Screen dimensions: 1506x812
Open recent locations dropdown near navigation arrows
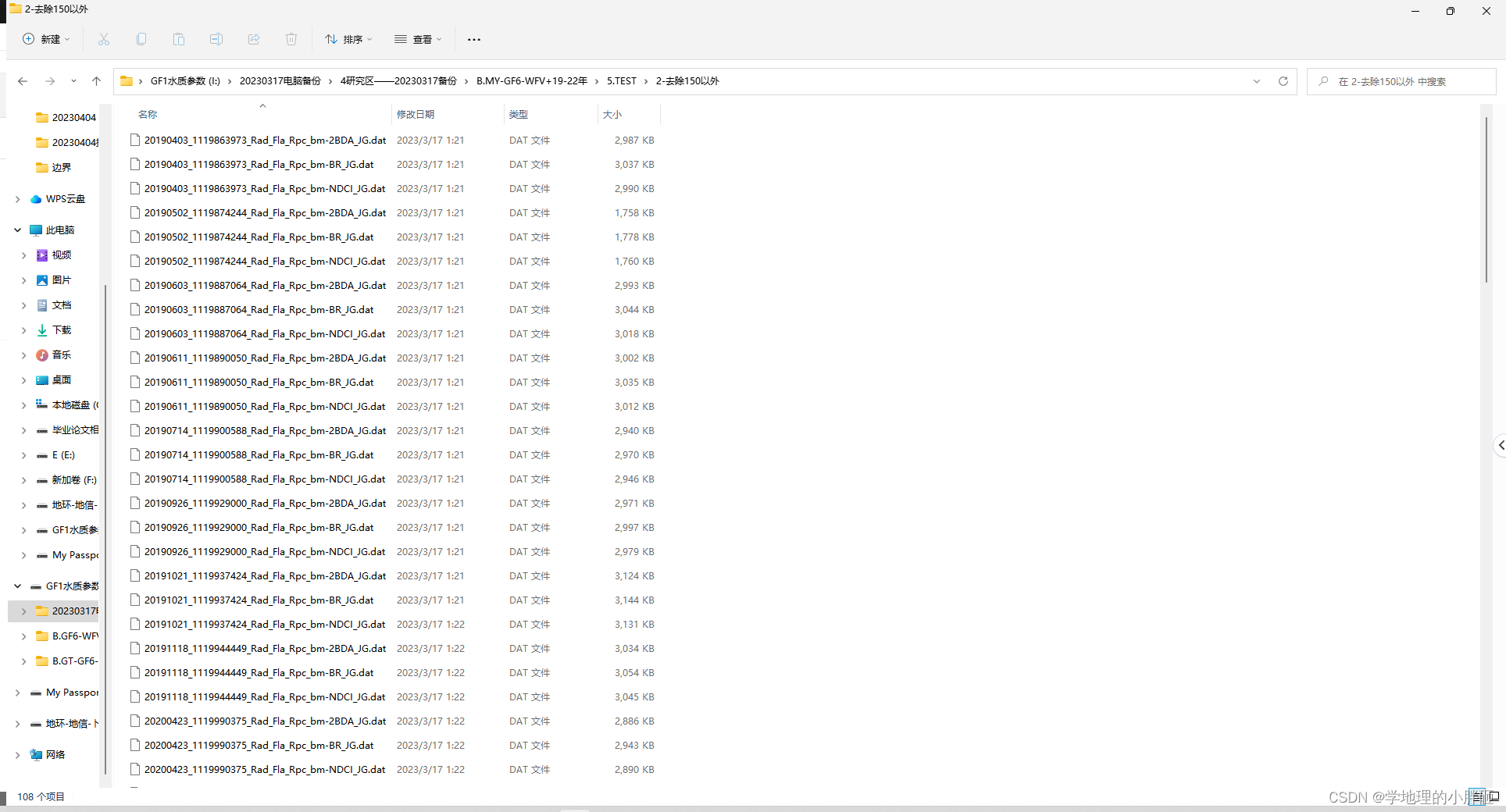click(73, 81)
